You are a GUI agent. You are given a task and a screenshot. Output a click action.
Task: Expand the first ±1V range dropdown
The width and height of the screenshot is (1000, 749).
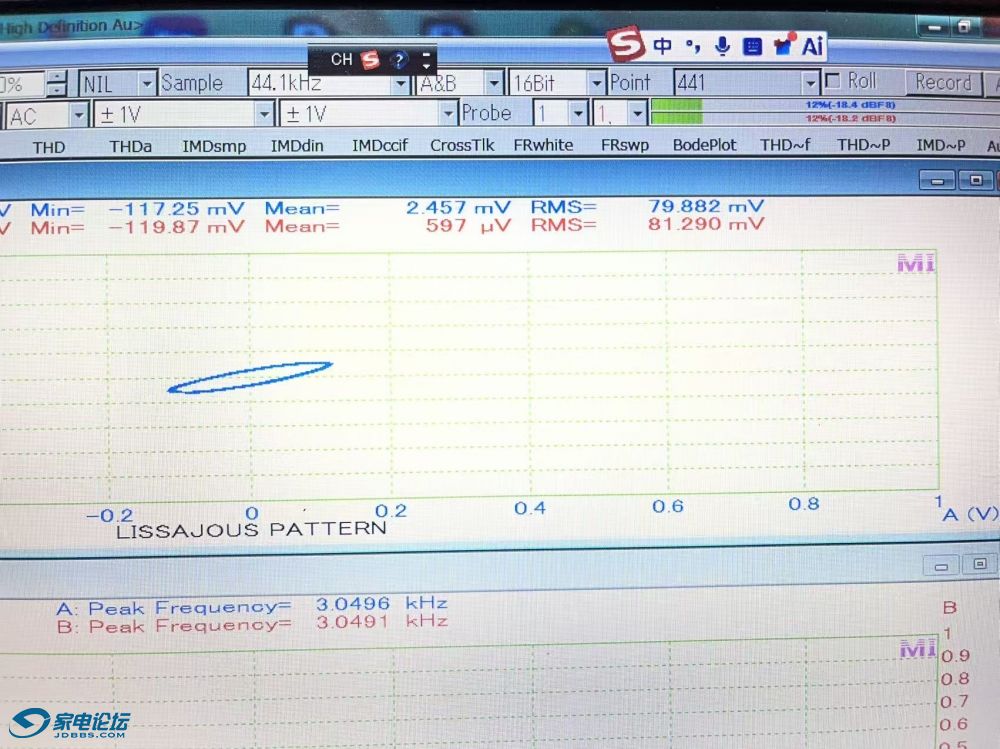coord(264,115)
